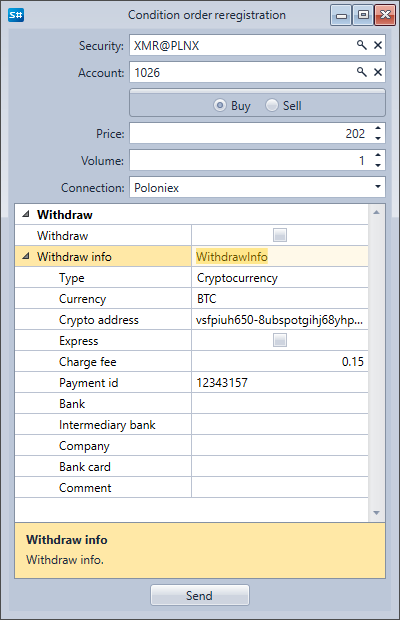Viewport: 400px width, 620px height.
Task: Decrease Volume with down arrow
Action: pyautogui.click(x=378, y=165)
